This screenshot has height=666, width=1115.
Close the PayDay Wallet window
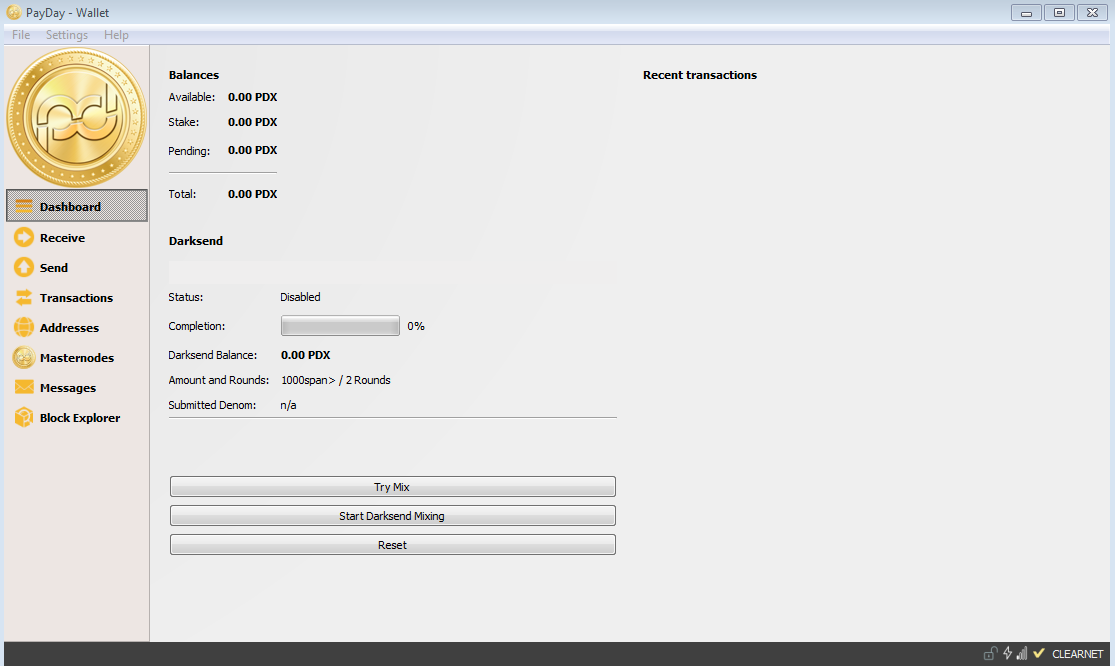(1092, 13)
